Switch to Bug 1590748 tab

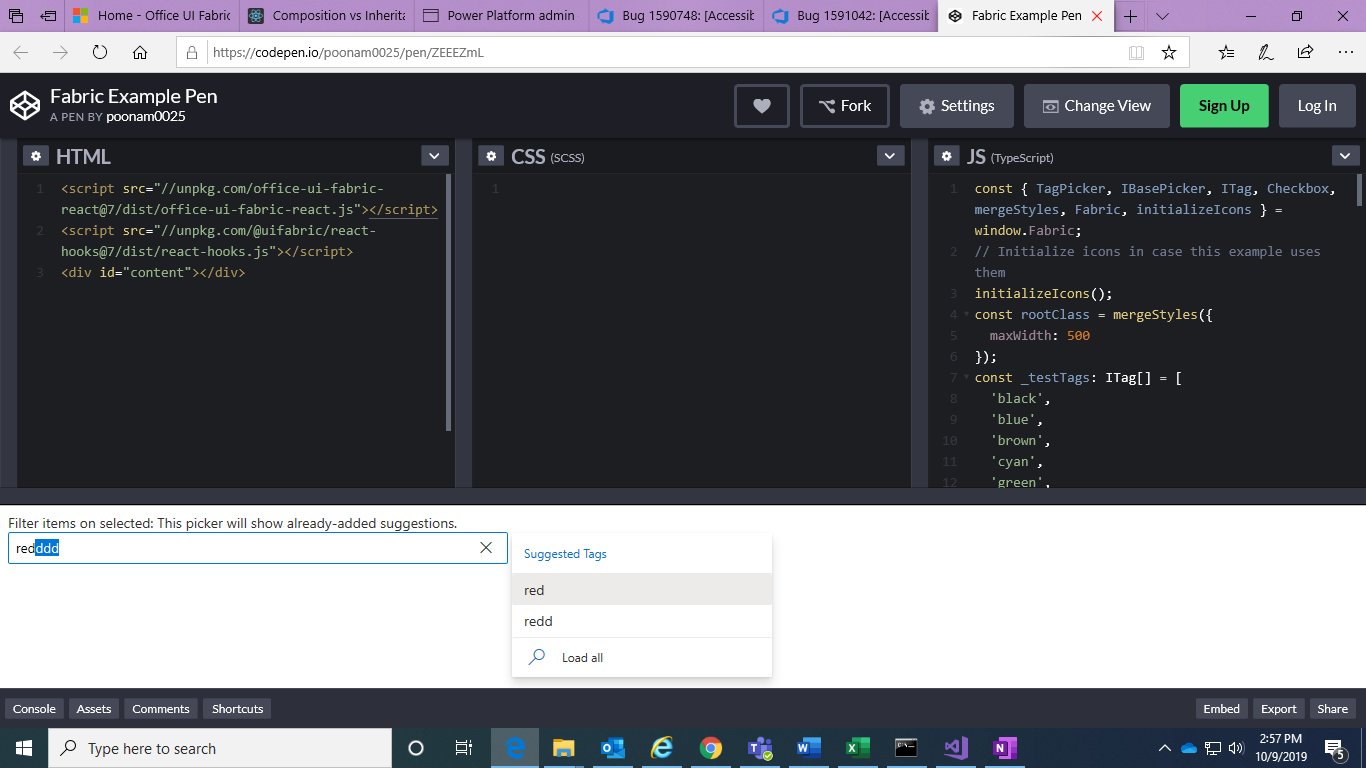point(675,16)
